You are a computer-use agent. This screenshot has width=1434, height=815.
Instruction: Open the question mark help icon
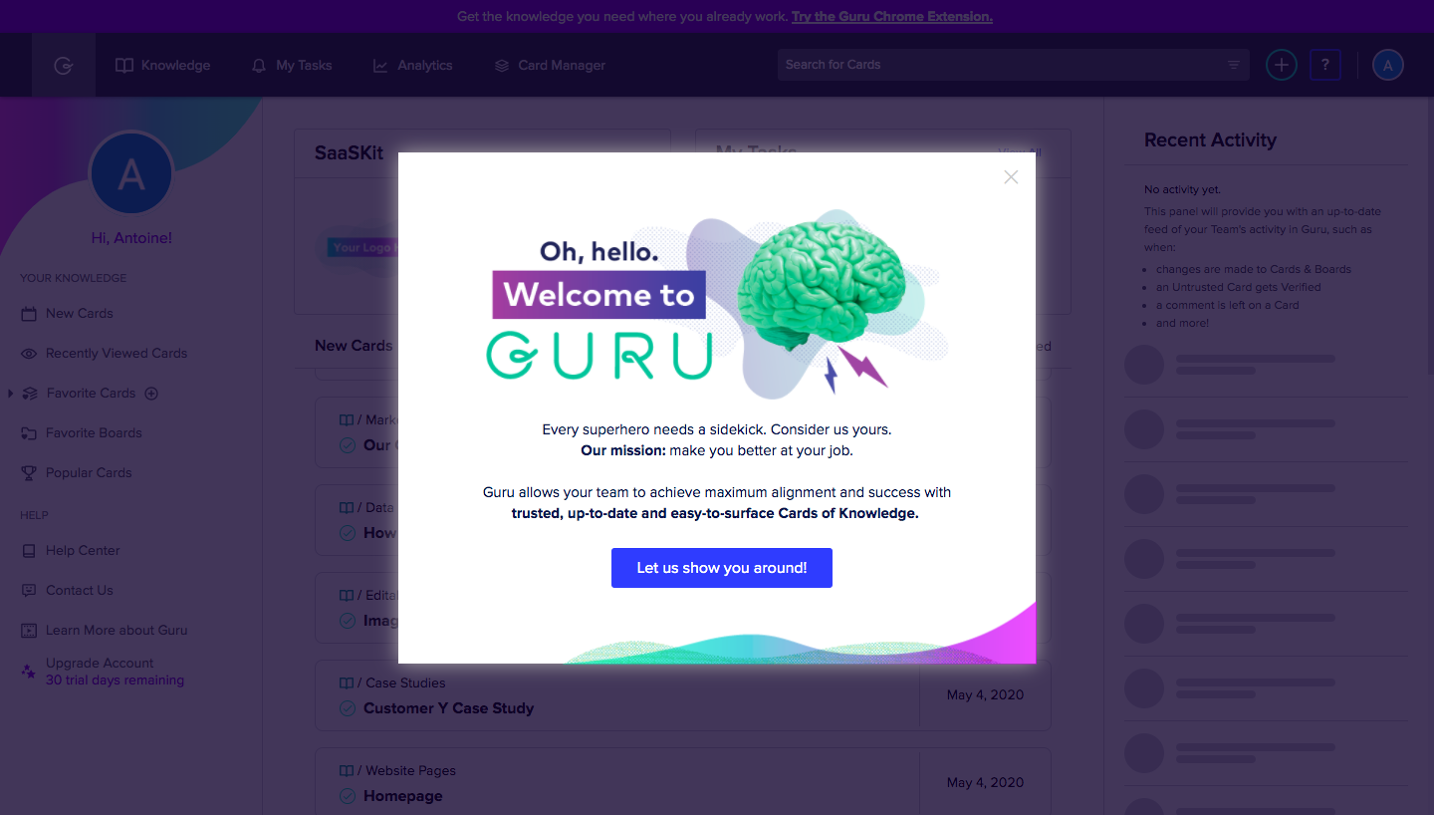tap(1325, 65)
